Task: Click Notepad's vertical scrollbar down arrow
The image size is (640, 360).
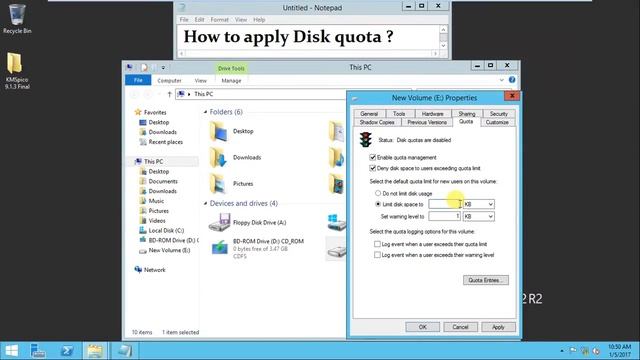Action: click(443, 45)
